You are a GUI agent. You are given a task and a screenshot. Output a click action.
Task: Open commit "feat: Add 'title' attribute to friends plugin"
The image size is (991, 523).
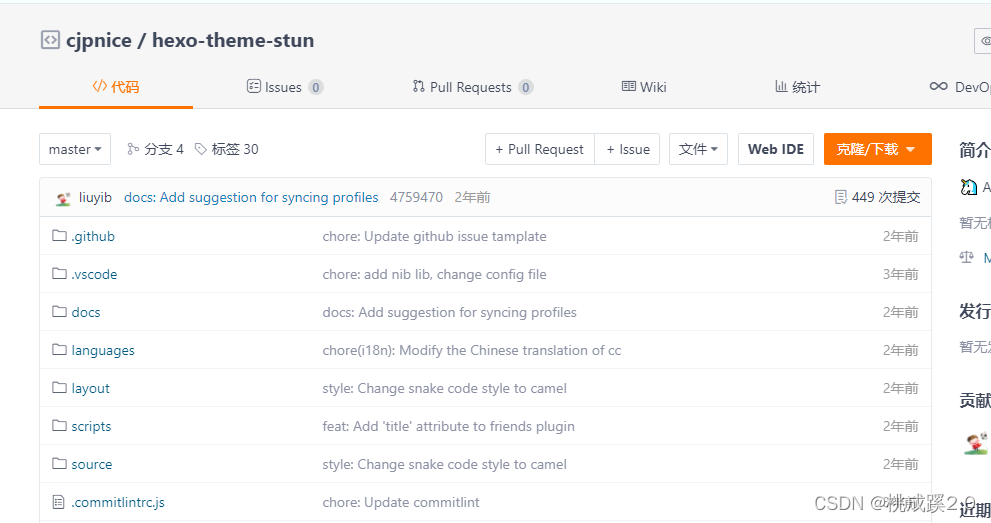click(449, 426)
